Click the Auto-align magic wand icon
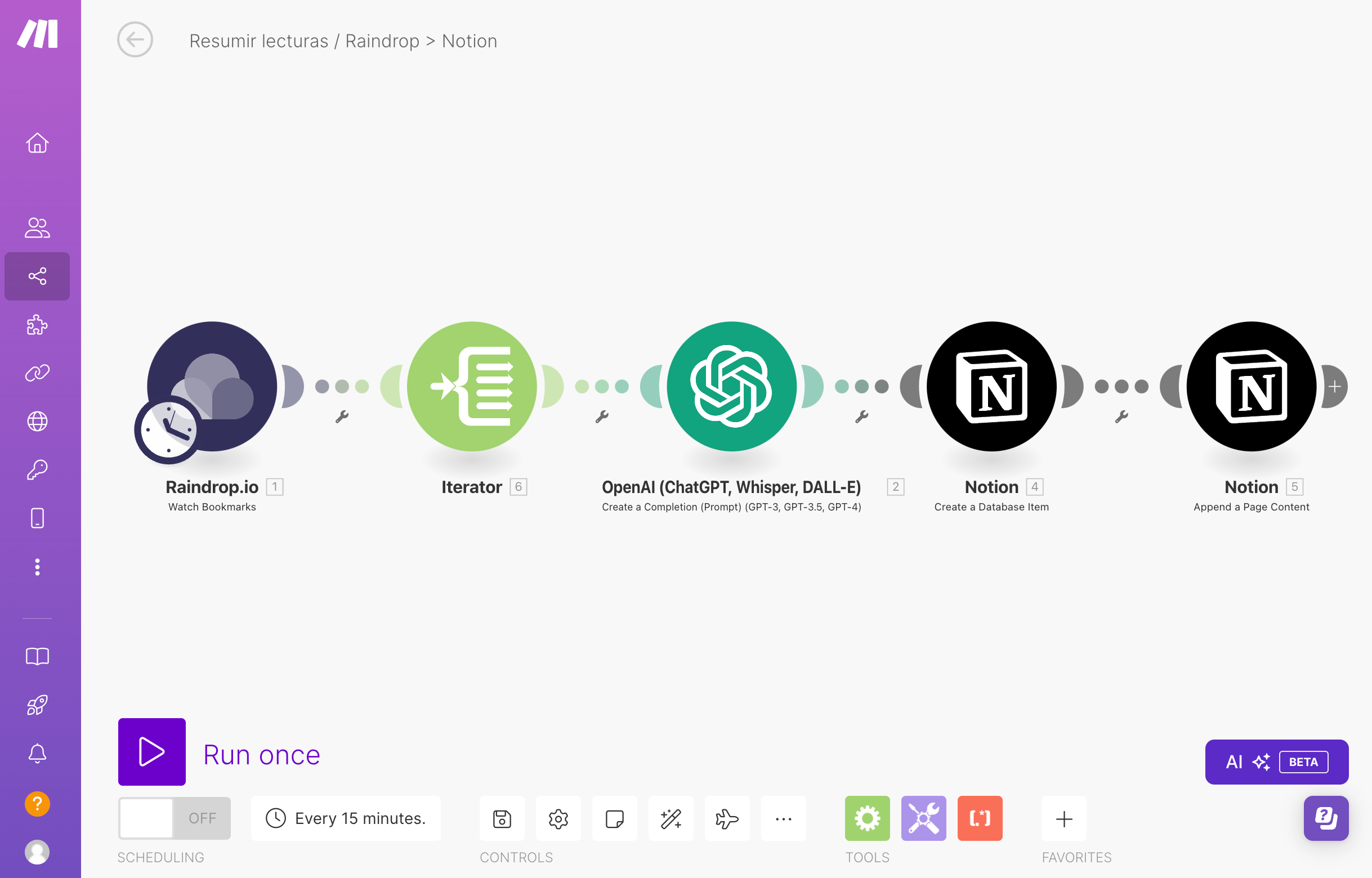Viewport: 1372px width, 878px height. pyautogui.click(x=671, y=819)
